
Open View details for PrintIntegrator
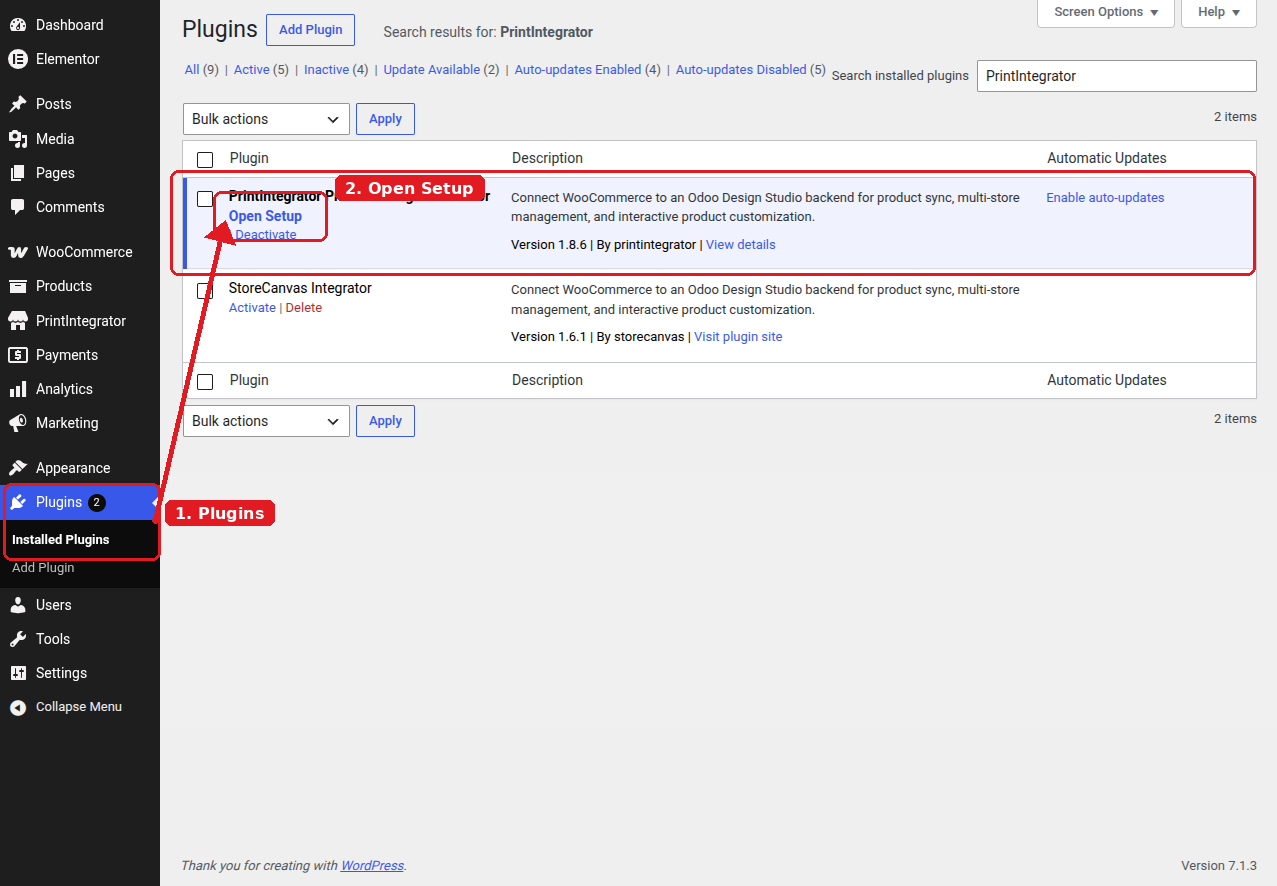click(x=740, y=245)
